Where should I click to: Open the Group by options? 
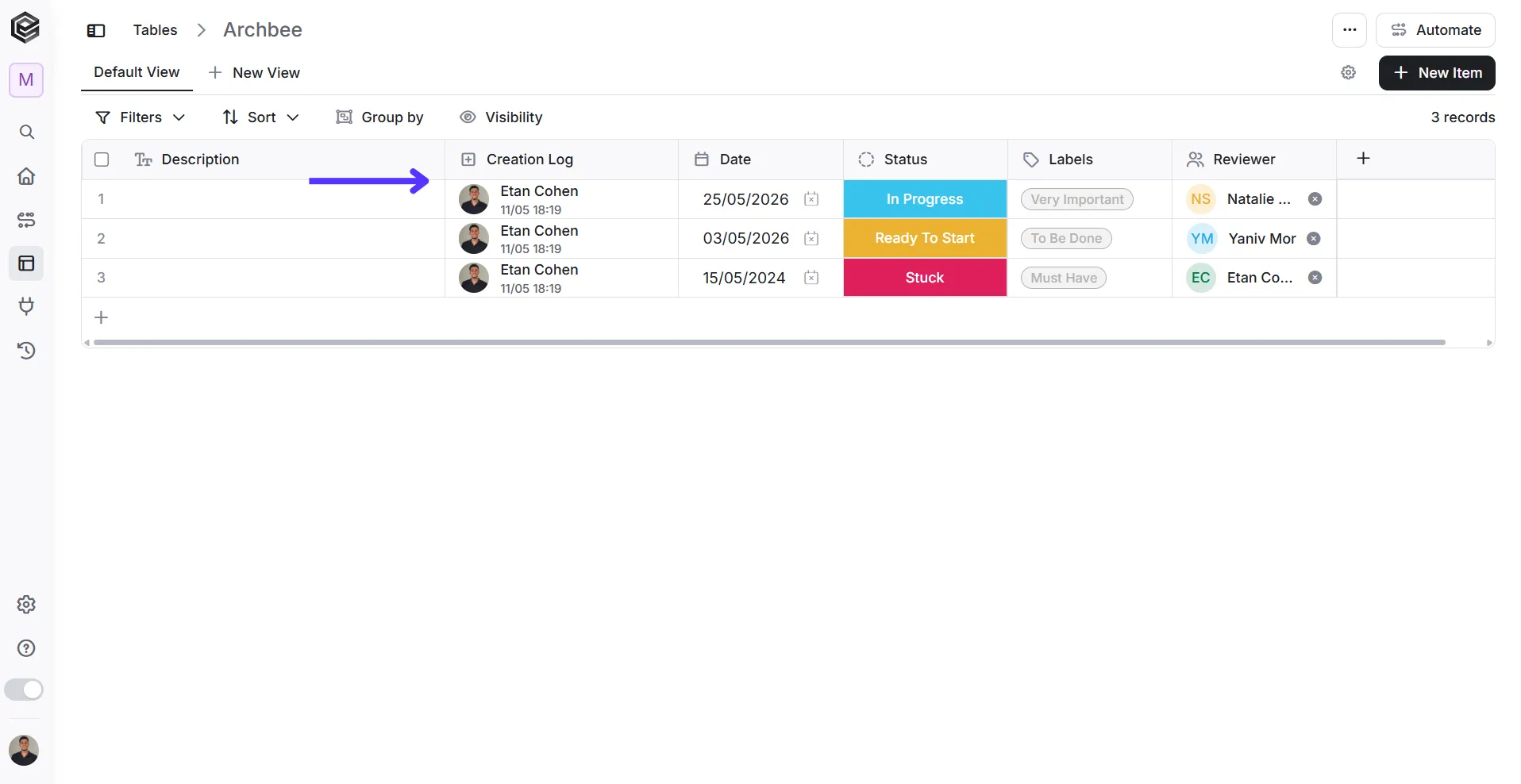[x=379, y=117]
